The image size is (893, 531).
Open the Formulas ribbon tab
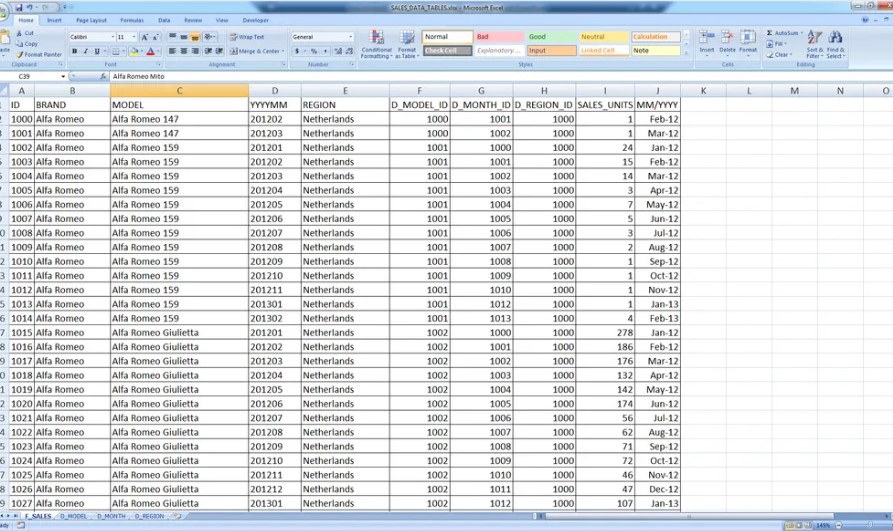point(132,21)
